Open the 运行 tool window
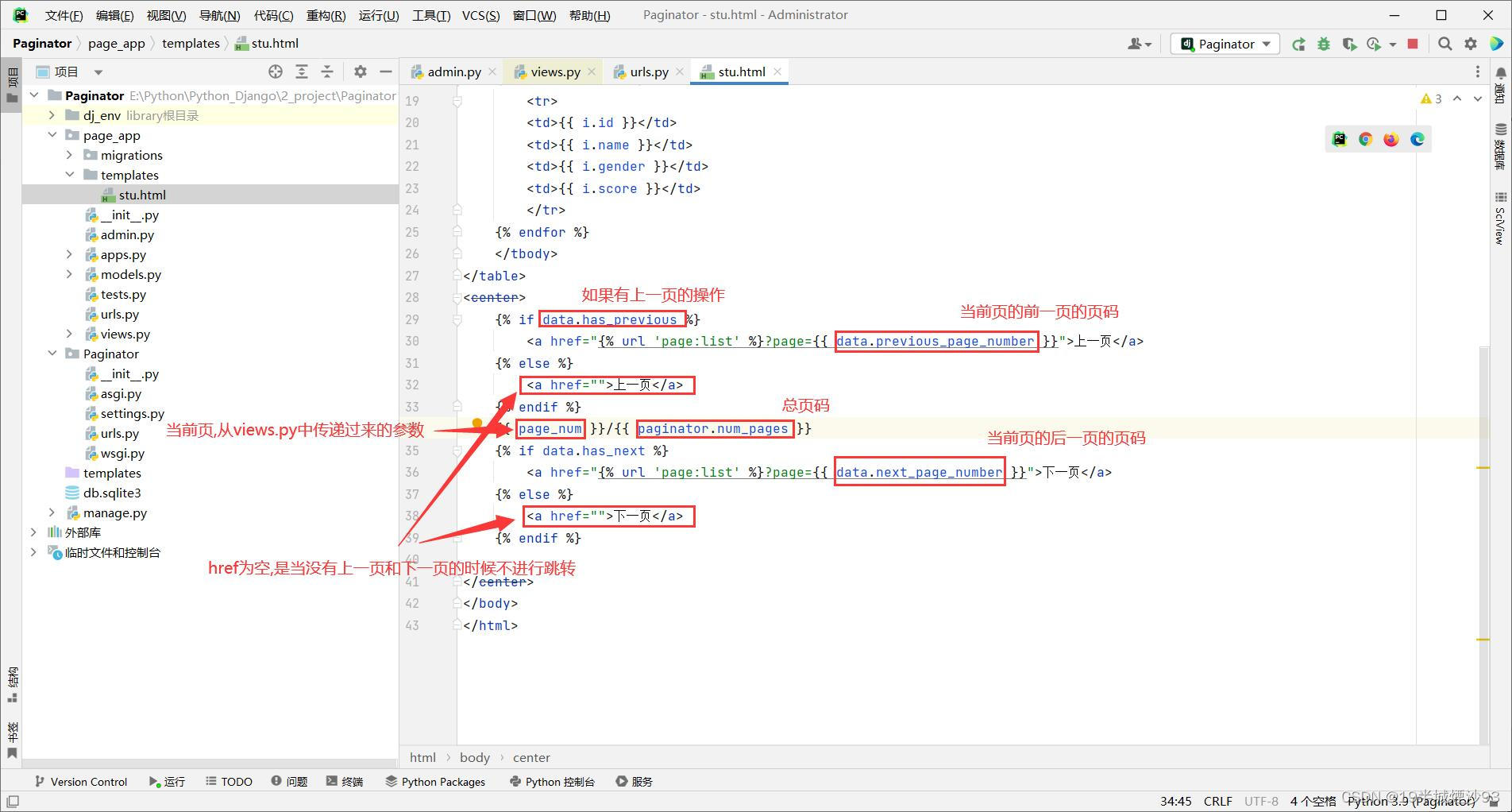Screen dimensions: 1512x812 (167, 781)
